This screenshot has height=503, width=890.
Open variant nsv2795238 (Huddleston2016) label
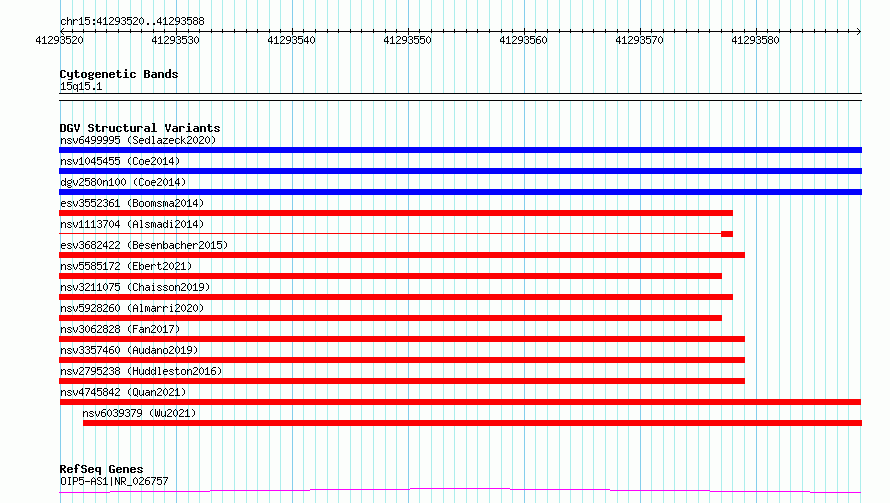click(x=141, y=371)
